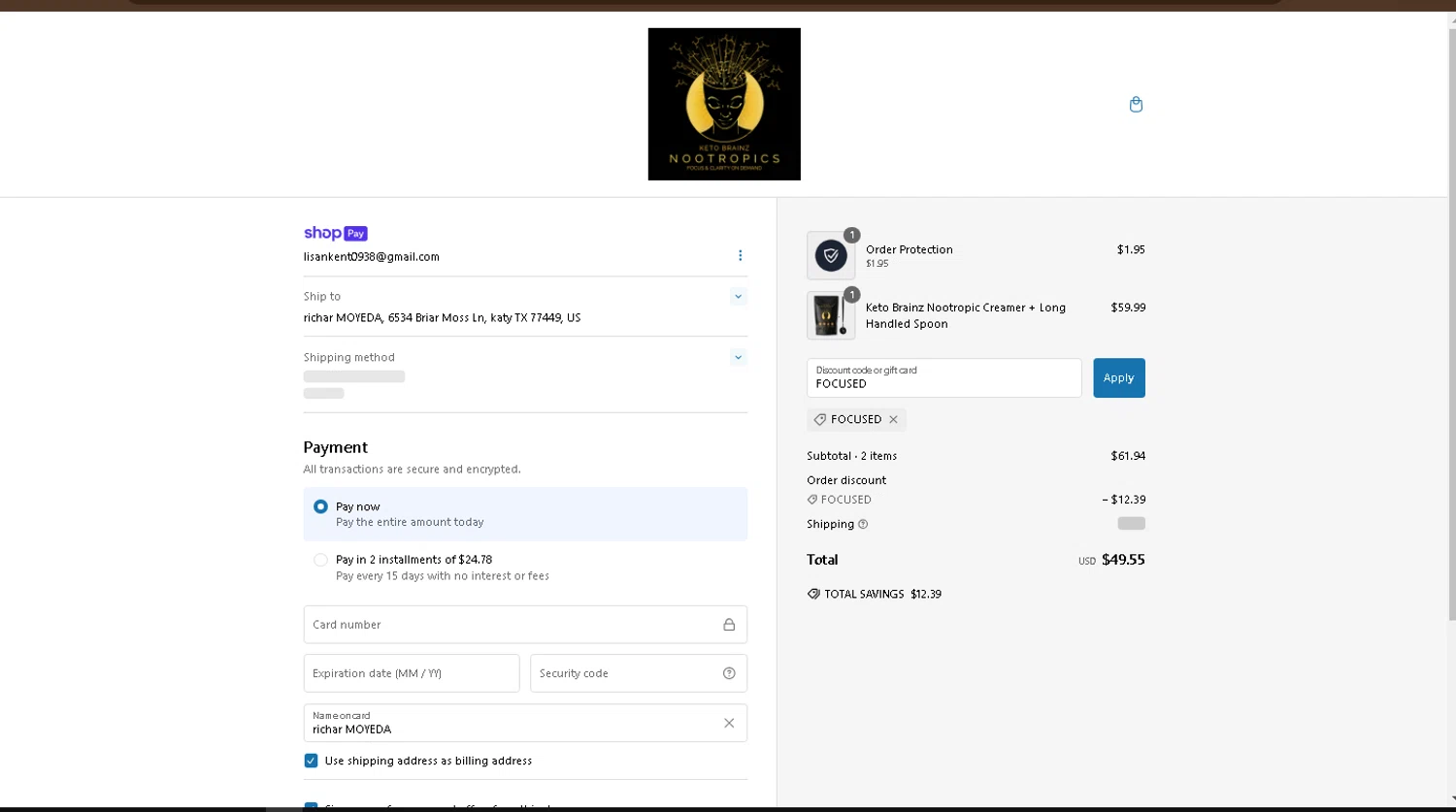Click the TOTAL SAVINGS tag icon
Screen dimensions: 1456x812
813,594
